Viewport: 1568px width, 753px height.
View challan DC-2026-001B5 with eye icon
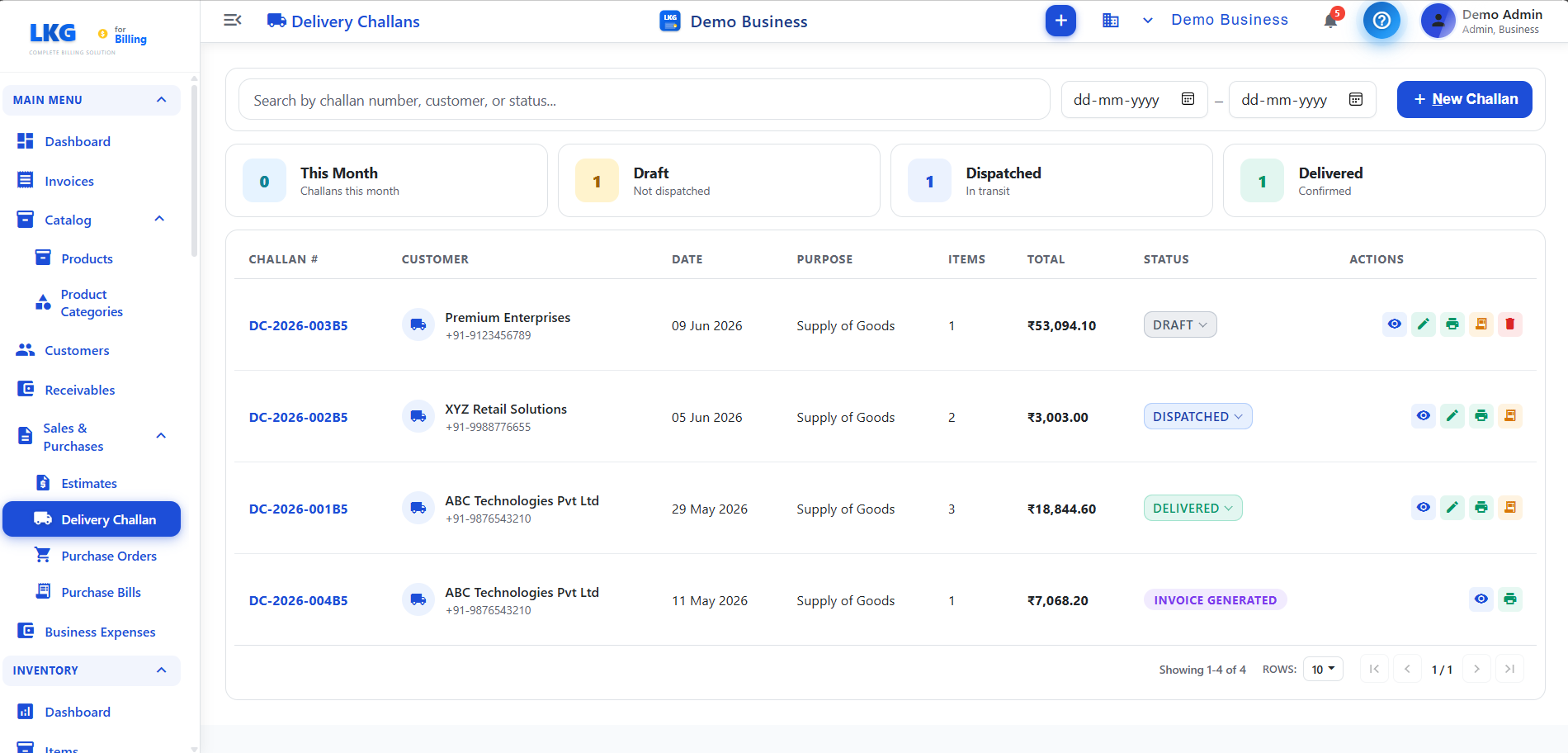click(1423, 508)
